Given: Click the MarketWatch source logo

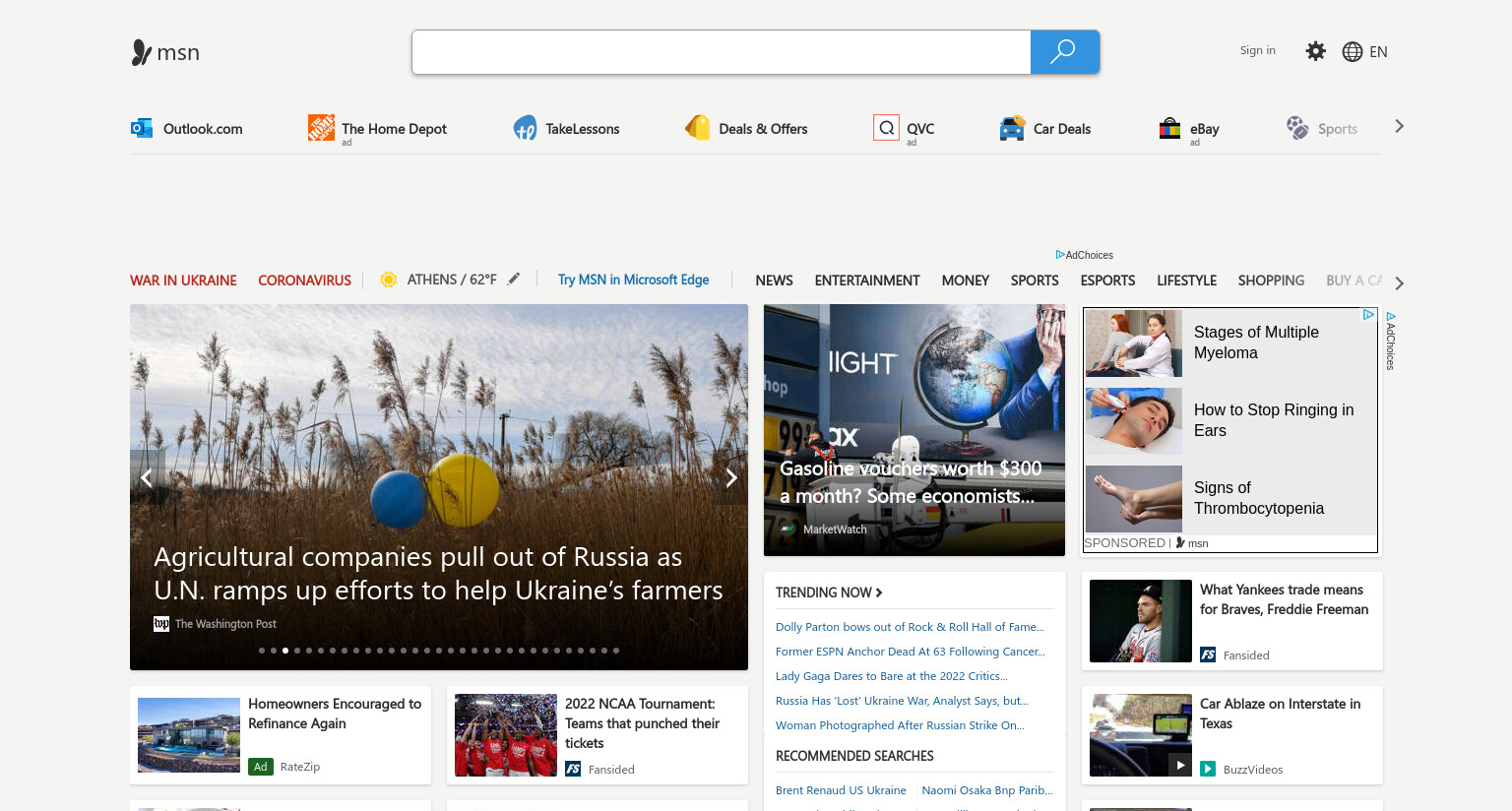Looking at the screenshot, I should coord(787,530).
